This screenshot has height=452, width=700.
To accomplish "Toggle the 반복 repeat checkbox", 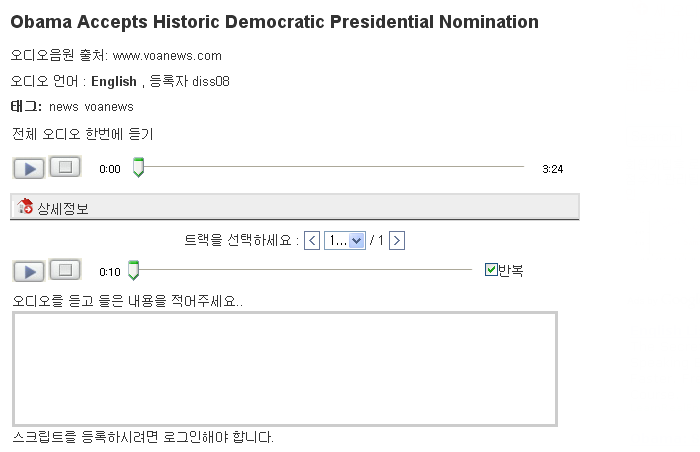I will click(491, 269).
